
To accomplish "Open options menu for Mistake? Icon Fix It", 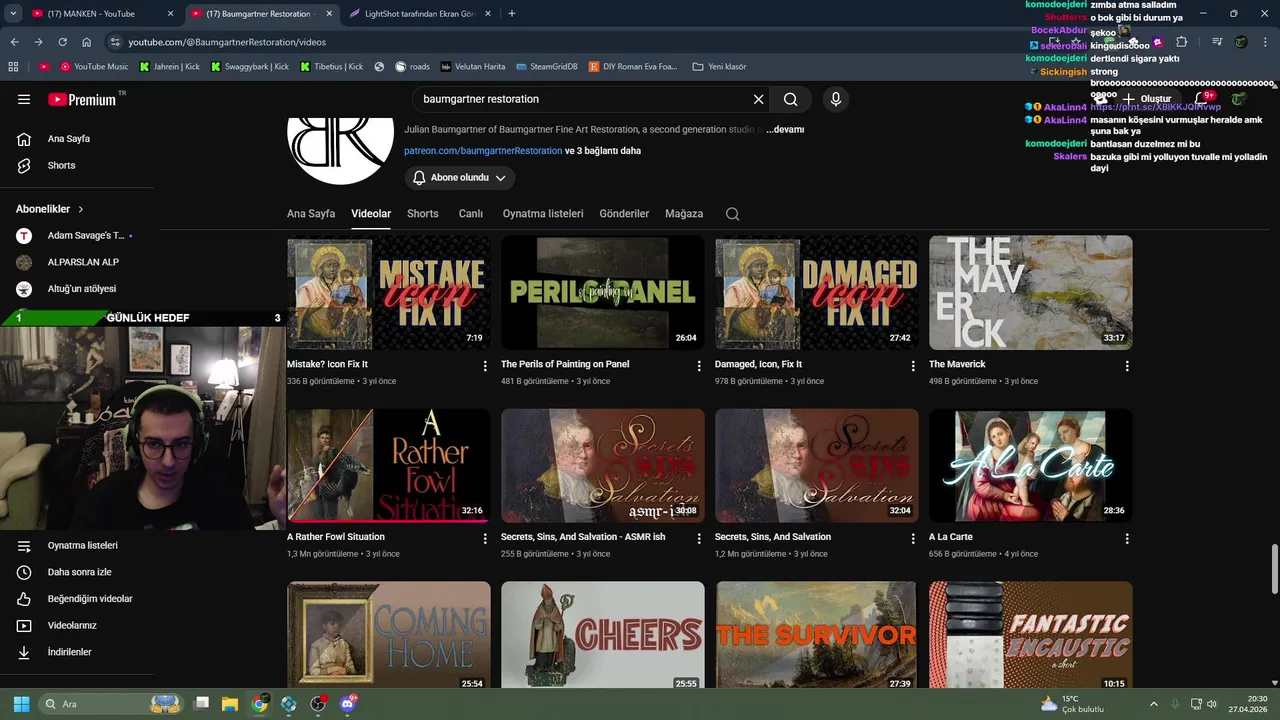I will [x=485, y=366].
